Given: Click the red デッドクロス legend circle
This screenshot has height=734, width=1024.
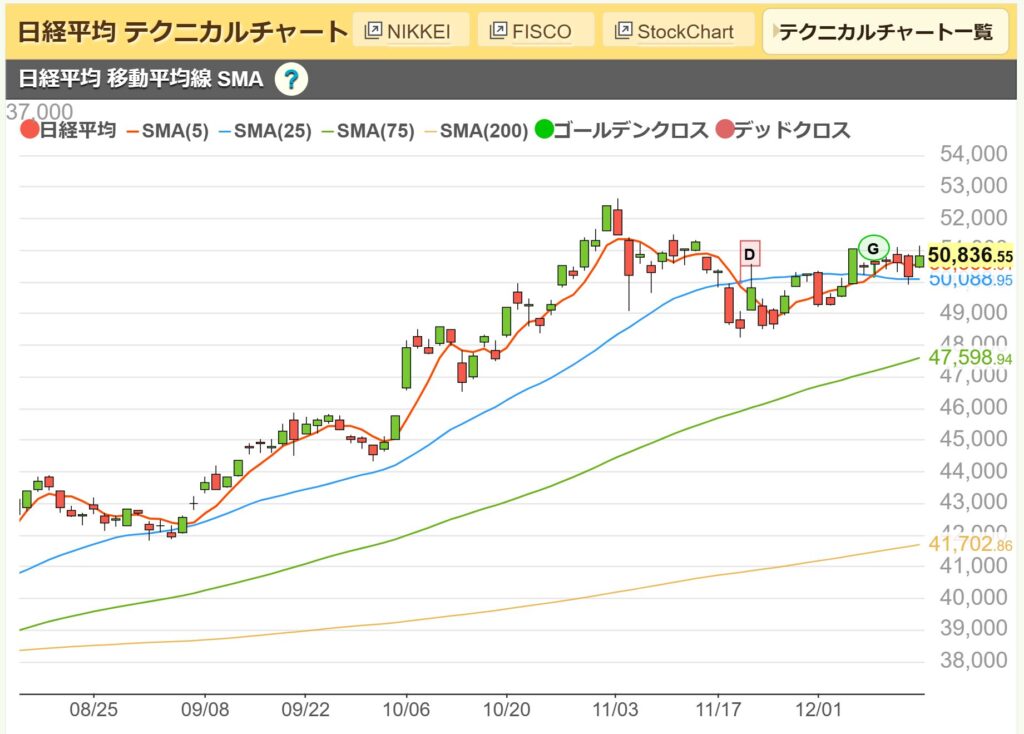Looking at the screenshot, I should (x=724, y=130).
